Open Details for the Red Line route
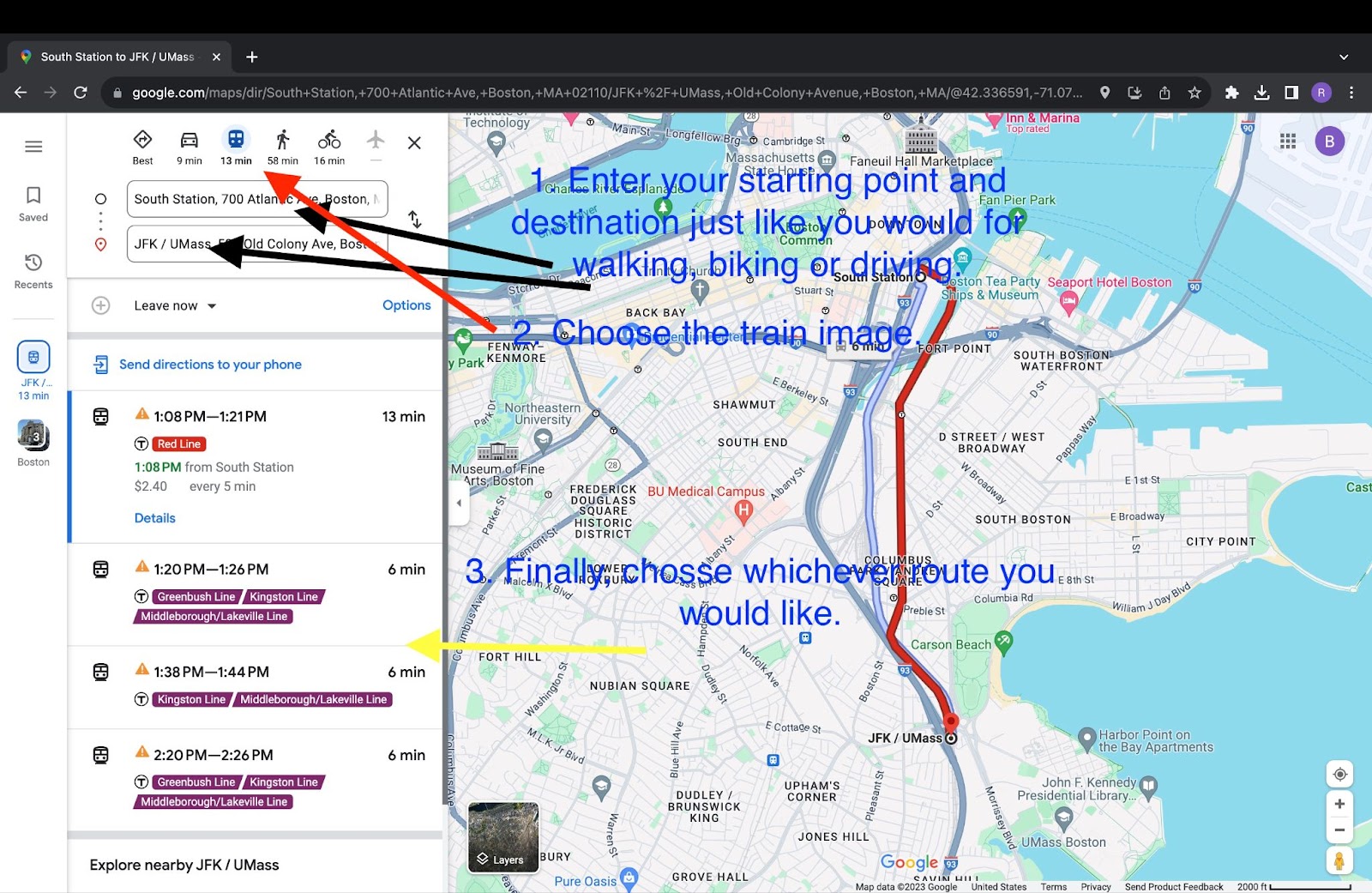This screenshot has width=1372, height=893. point(155,518)
